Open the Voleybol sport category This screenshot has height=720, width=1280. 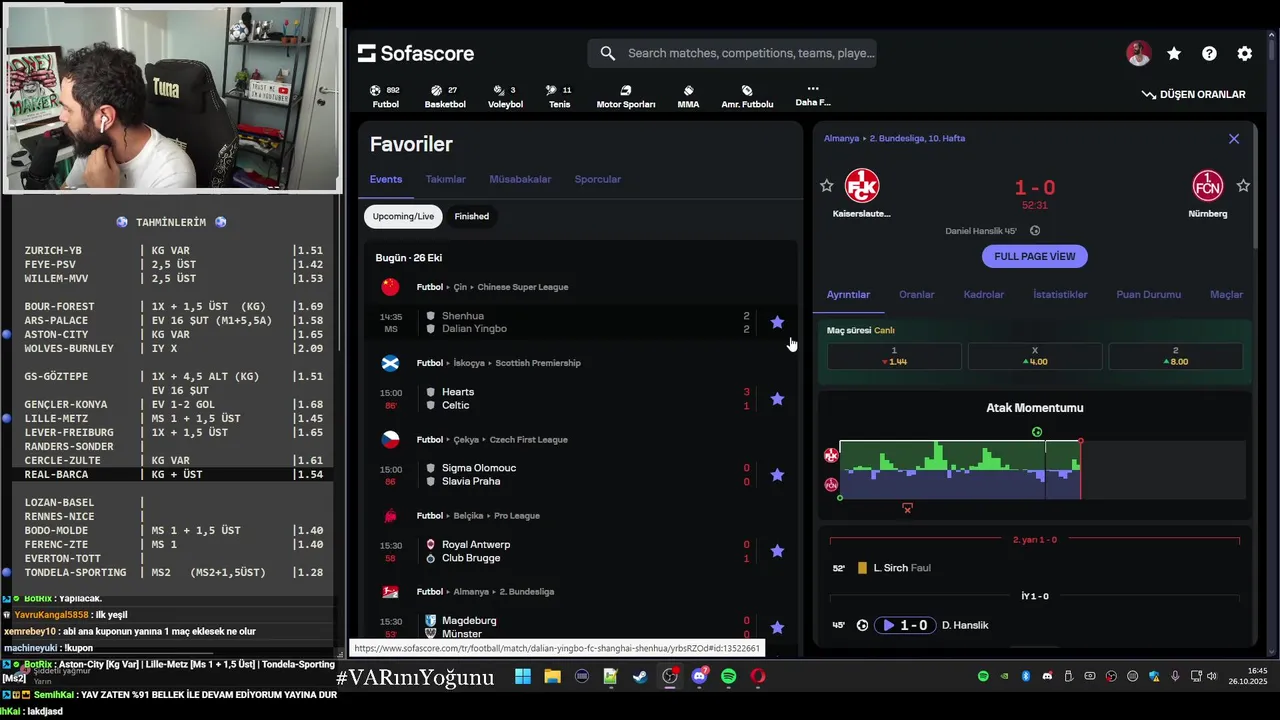click(505, 97)
